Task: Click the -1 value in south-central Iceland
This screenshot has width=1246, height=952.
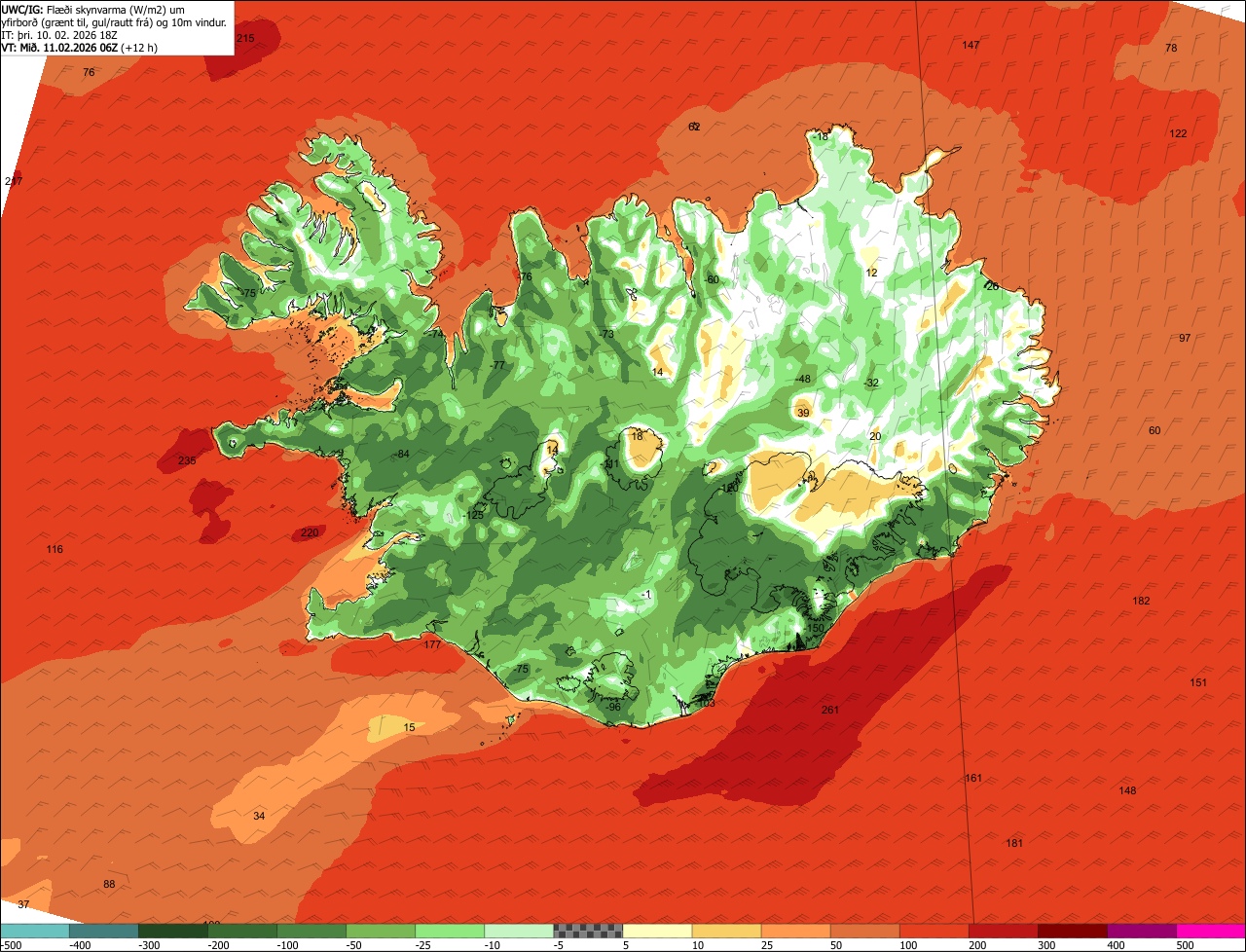Action: point(645,595)
